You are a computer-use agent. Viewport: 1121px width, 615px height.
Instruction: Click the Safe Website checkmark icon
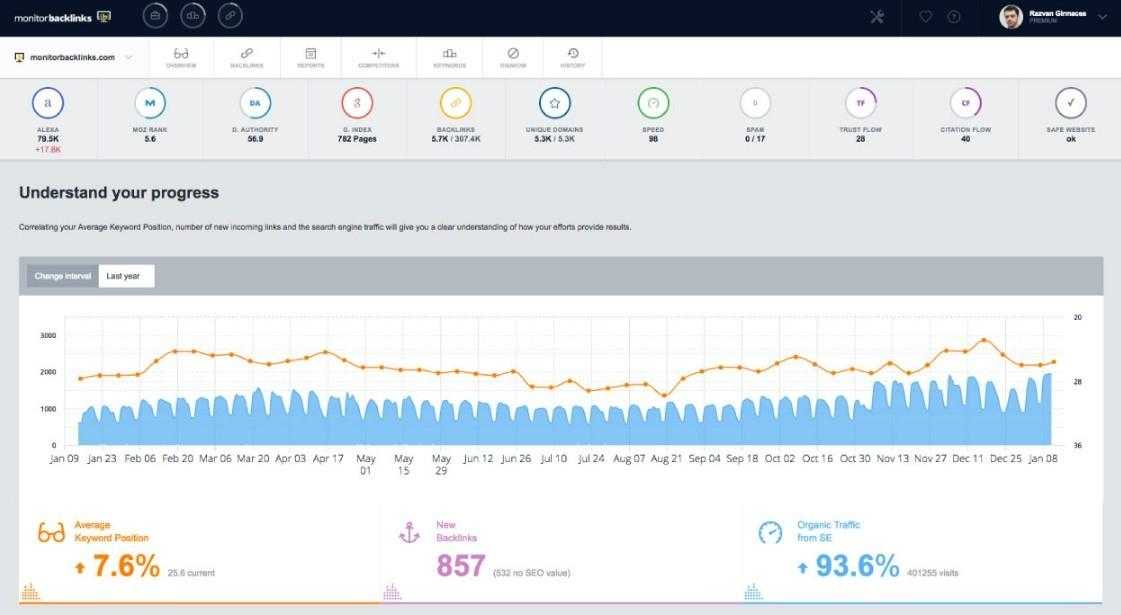(1071, 103)
